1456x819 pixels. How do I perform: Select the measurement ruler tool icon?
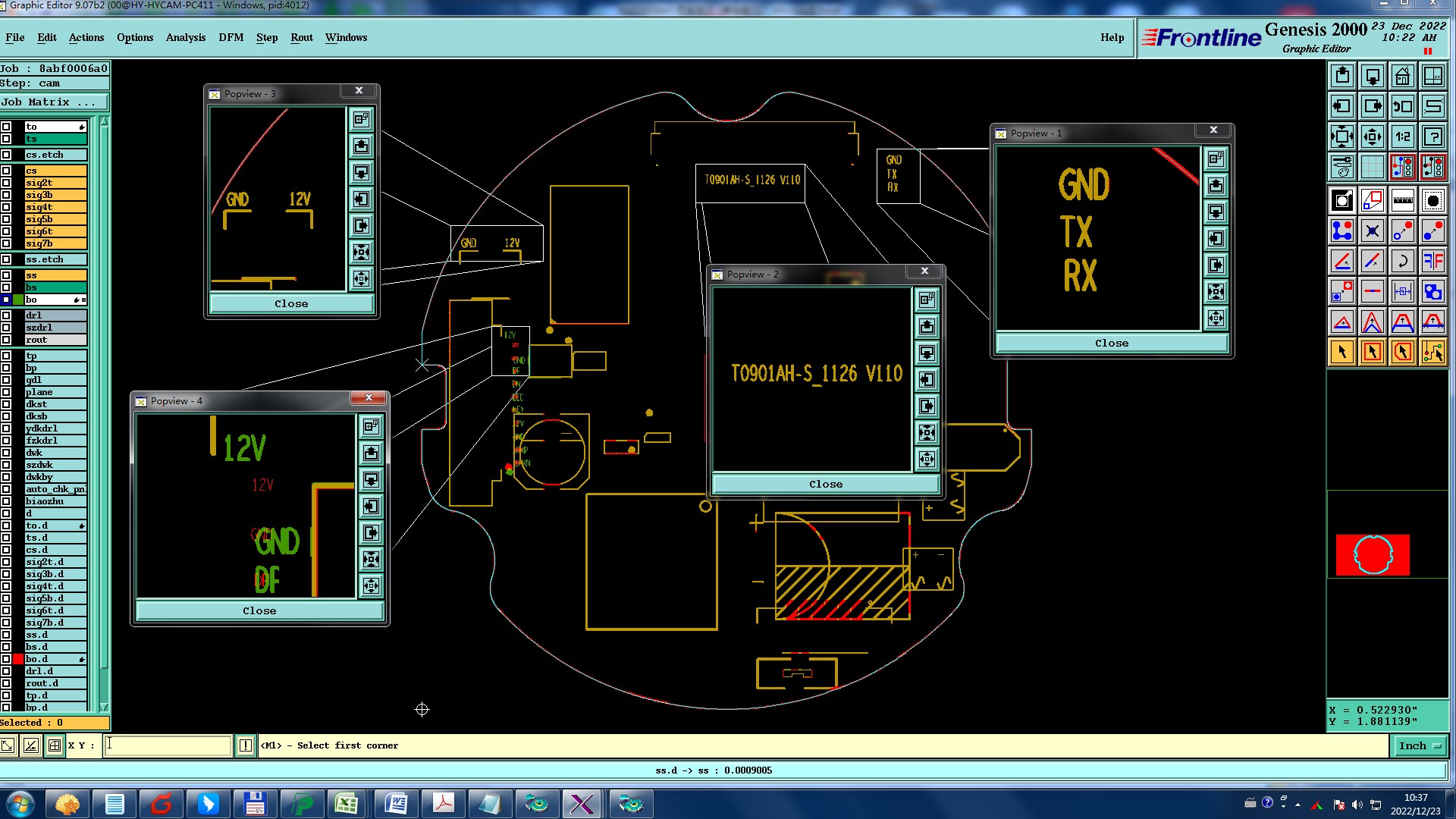(x=1402, y=201)
